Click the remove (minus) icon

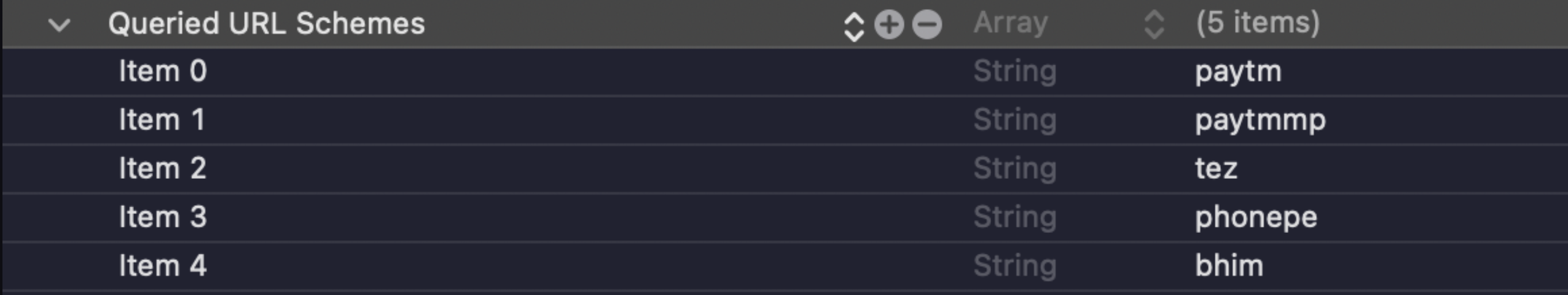pos(927,25)
